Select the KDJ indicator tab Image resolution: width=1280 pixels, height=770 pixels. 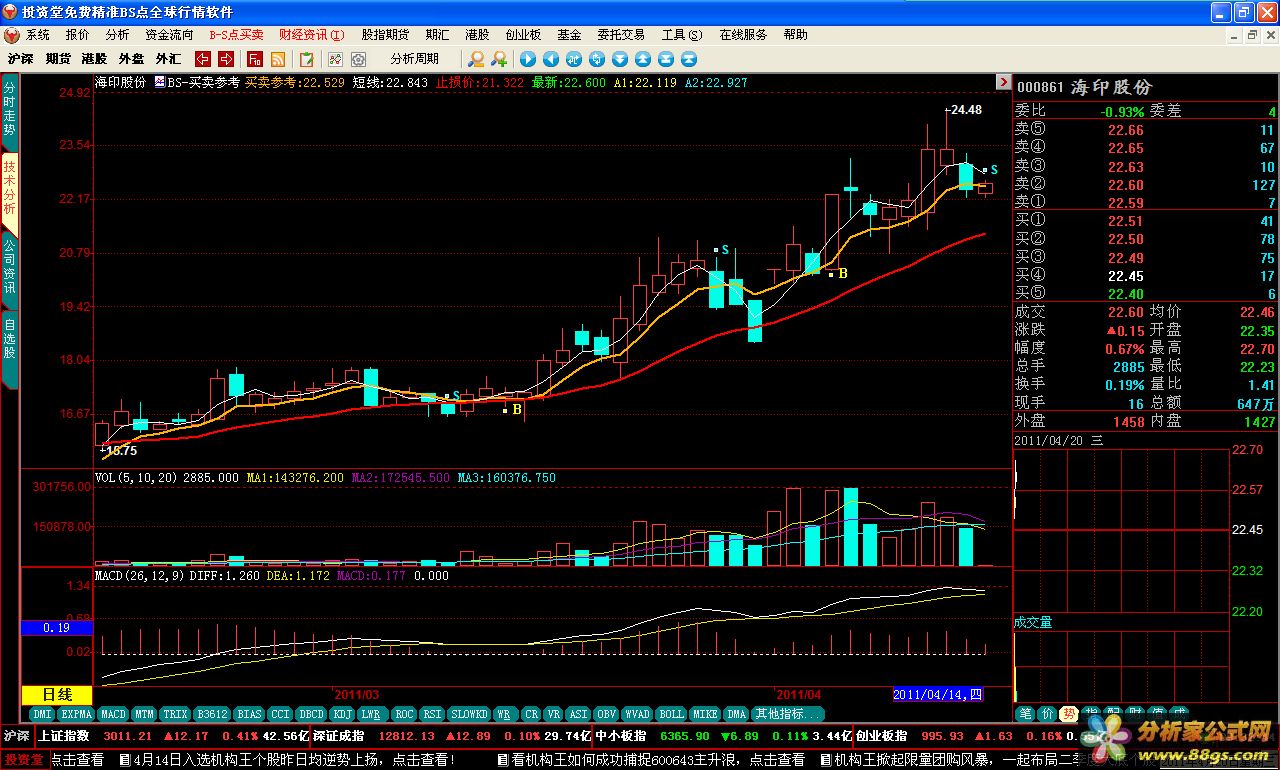pos(344,714)
